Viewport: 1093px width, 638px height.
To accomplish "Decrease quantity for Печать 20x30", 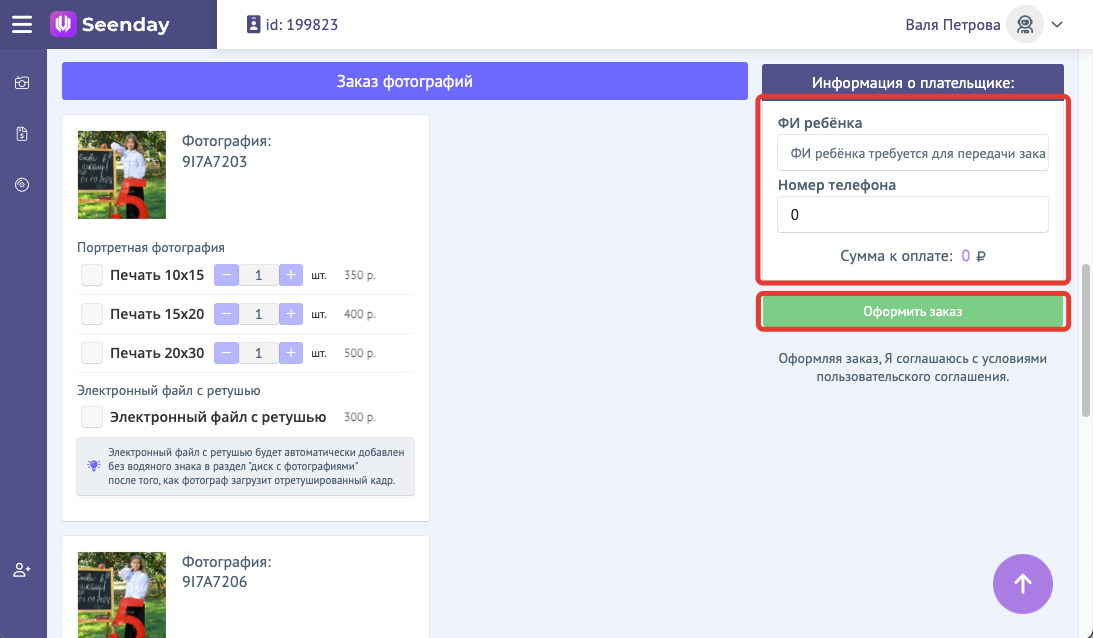I will coord(227,353).
